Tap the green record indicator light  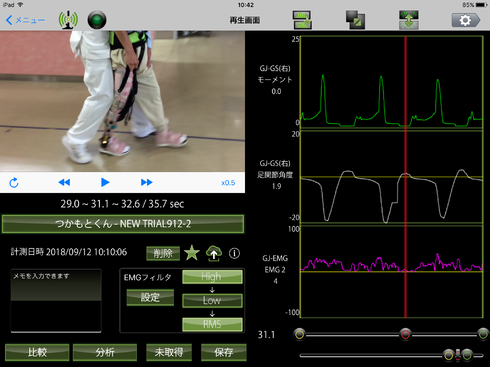click(x=97, y=20)
